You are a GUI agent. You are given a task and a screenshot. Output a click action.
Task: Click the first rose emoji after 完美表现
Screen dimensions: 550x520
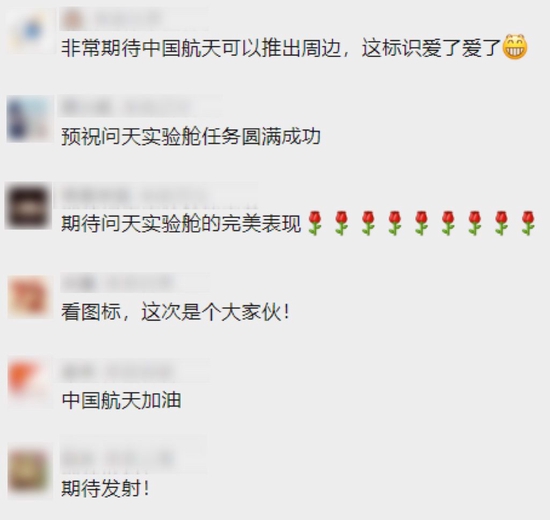pyautogui.click(x=315, y=223)
